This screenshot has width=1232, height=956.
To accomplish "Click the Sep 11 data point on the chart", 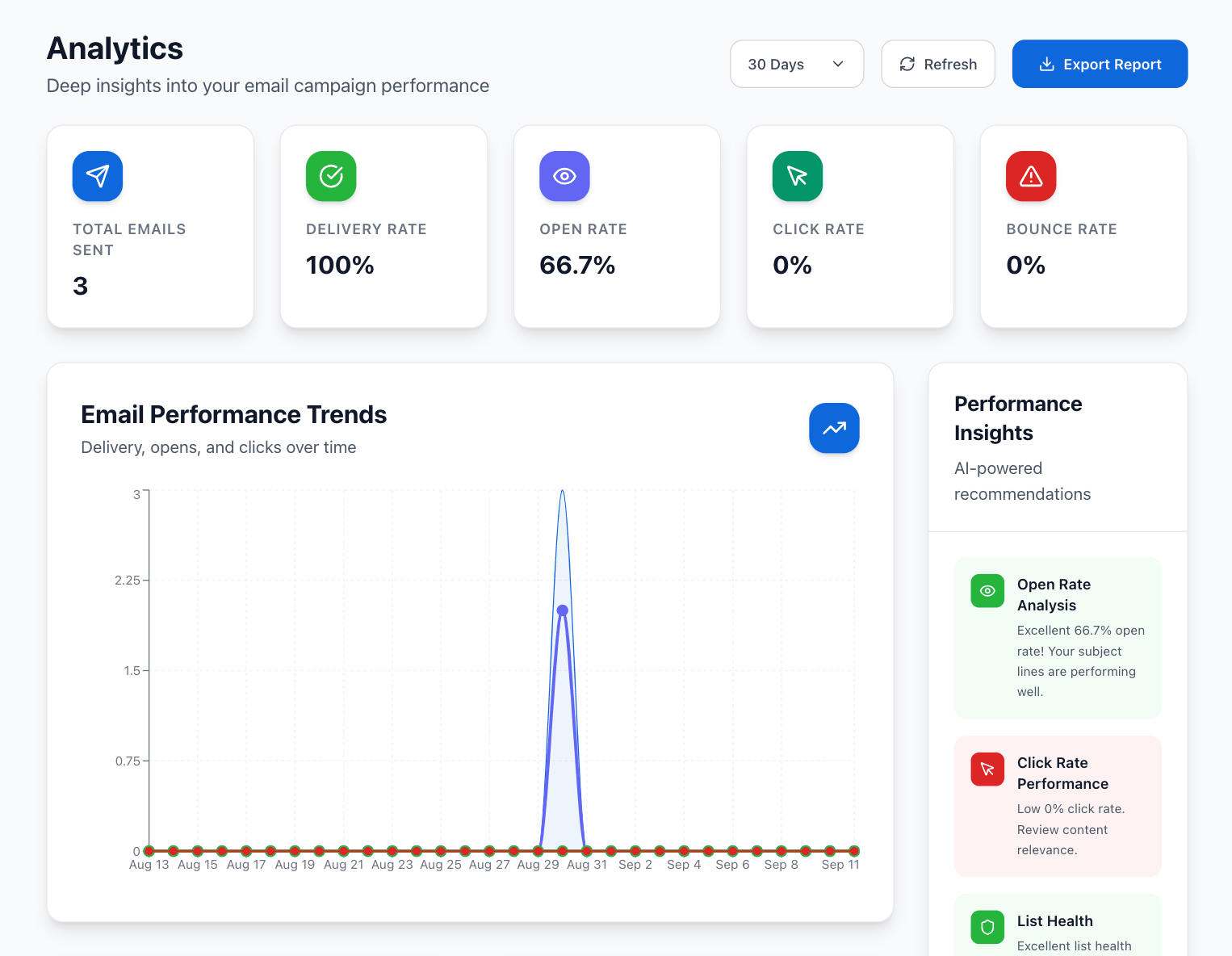I will pyautogui.click(x=854, y=851).
